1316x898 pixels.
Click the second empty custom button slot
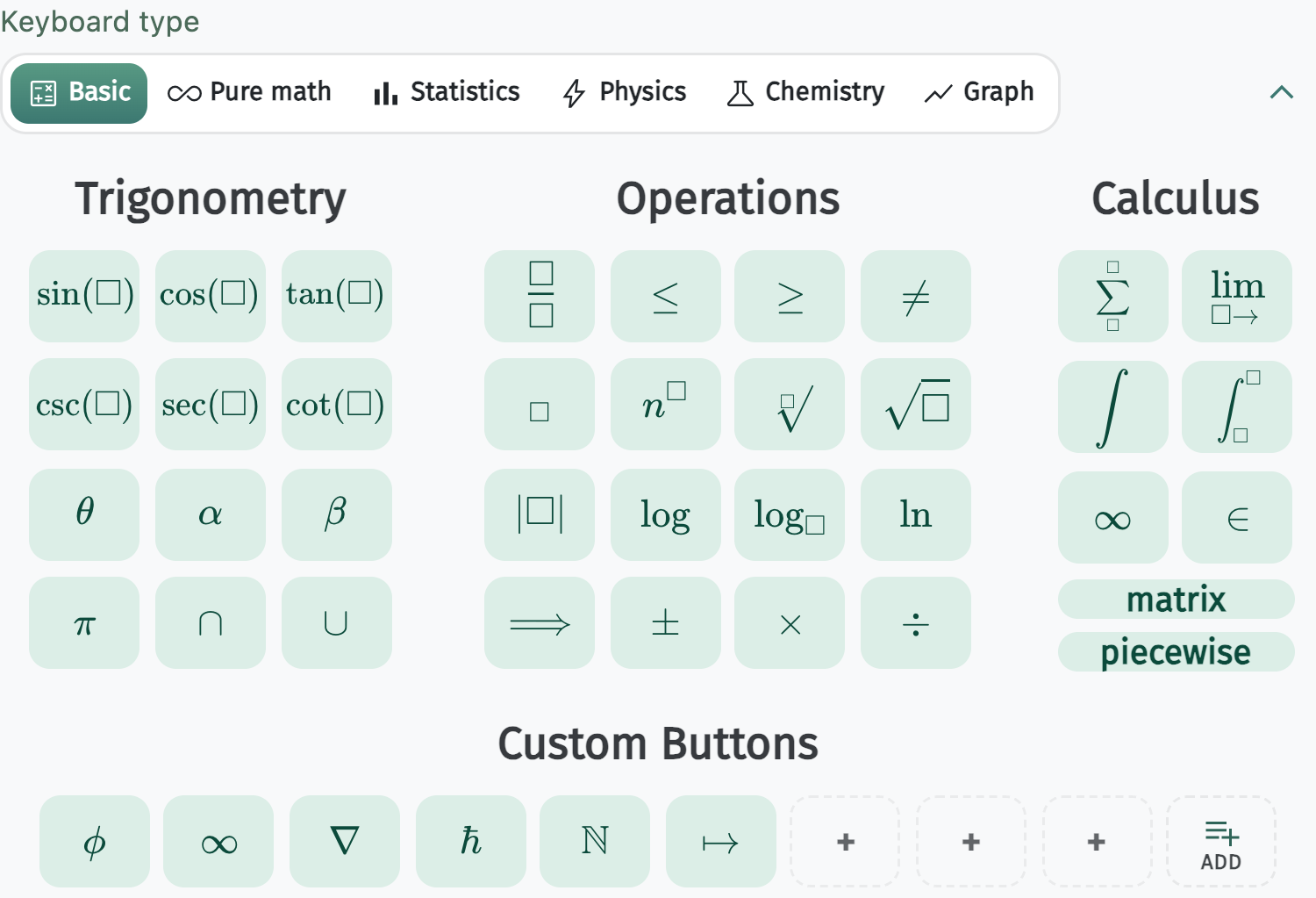[971, 841]
